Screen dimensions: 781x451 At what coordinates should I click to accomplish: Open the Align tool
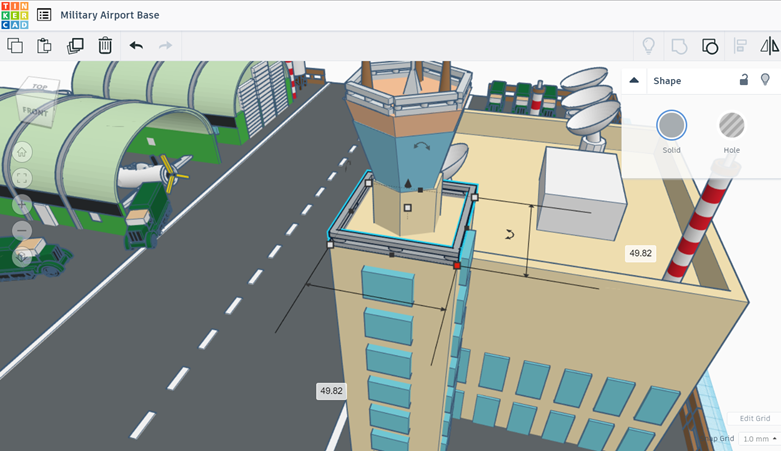click(741, 46)
